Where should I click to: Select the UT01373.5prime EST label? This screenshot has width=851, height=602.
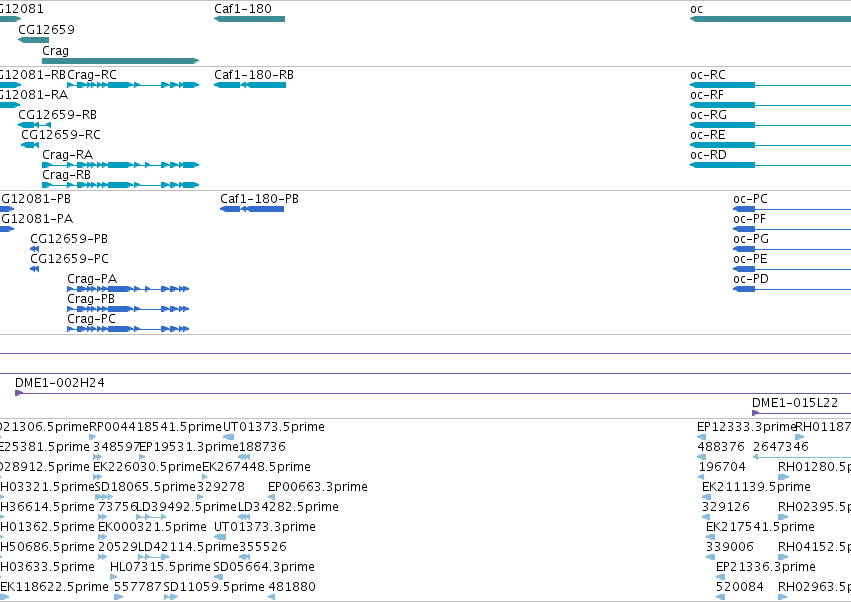click(274, 427)
